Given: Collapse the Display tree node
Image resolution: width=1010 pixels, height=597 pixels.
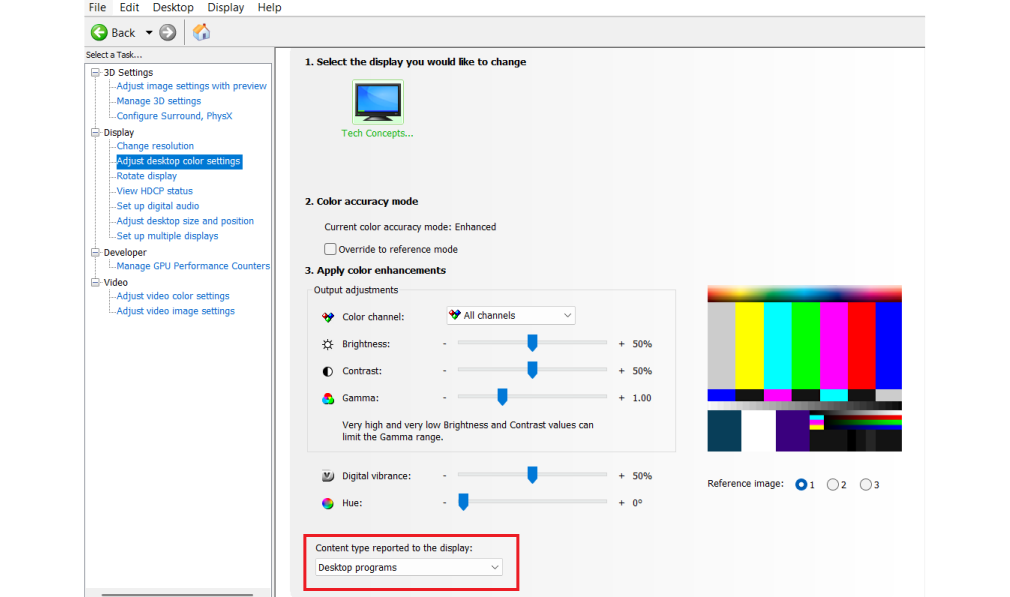Looking at the screenshot, I should [x=96, y=132].
